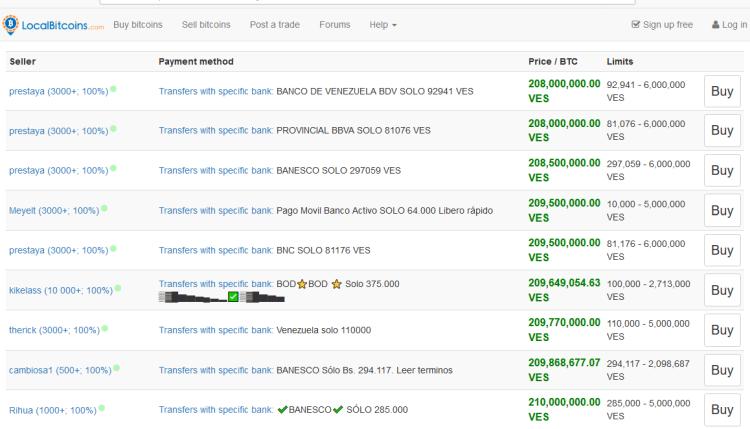750x429 pixels.
Task: Open prestaya profile in BNC SOLO row
Action: 58,251
